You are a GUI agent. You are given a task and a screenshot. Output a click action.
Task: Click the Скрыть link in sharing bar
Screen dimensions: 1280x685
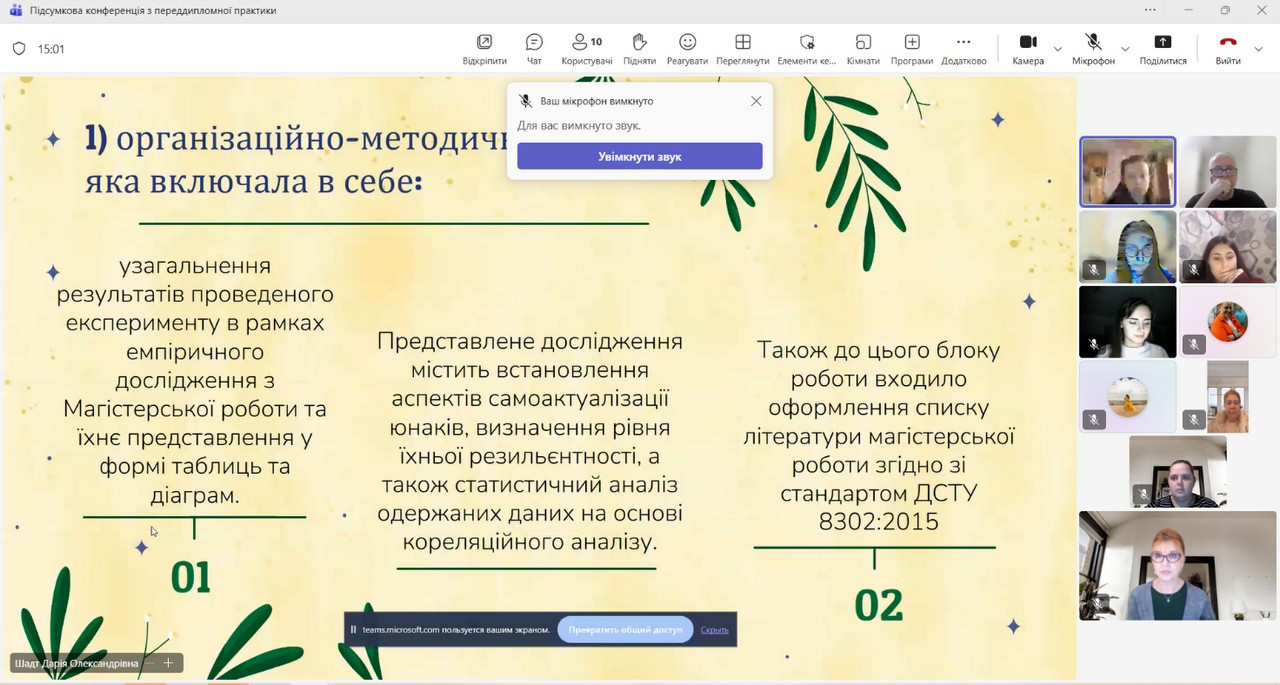(714, 629)
